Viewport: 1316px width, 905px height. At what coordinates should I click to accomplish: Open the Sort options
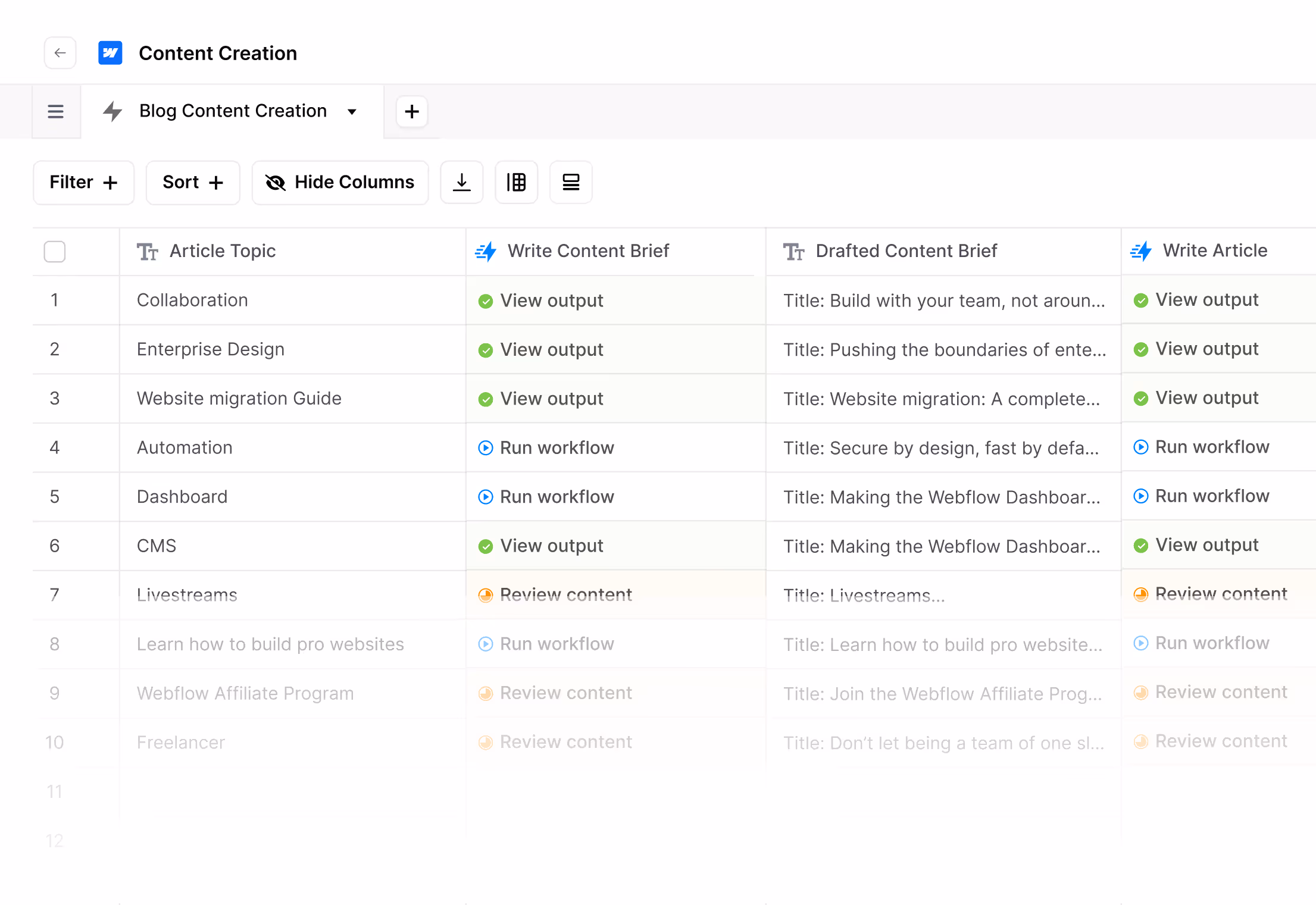(193, 182)
